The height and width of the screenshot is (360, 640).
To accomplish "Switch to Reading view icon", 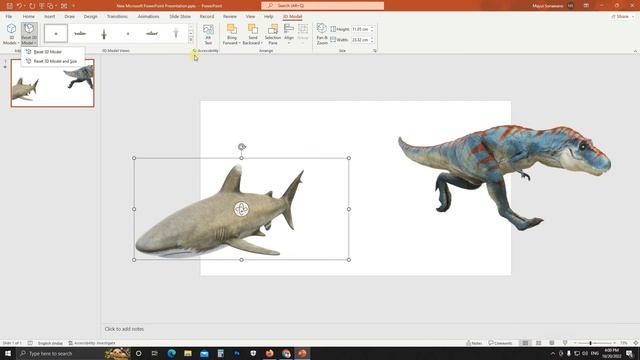I will [552, 343].
